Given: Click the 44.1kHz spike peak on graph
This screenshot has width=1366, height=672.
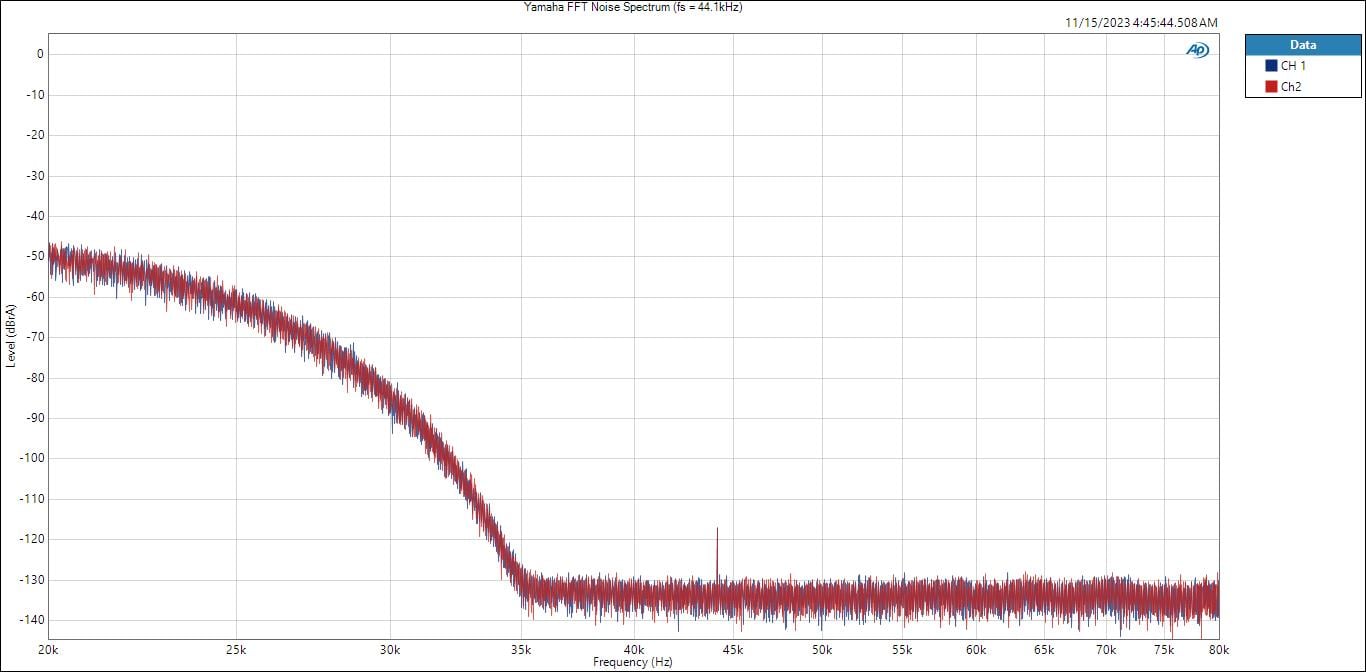Looking at the screenshot, I should tap(717, 529).
